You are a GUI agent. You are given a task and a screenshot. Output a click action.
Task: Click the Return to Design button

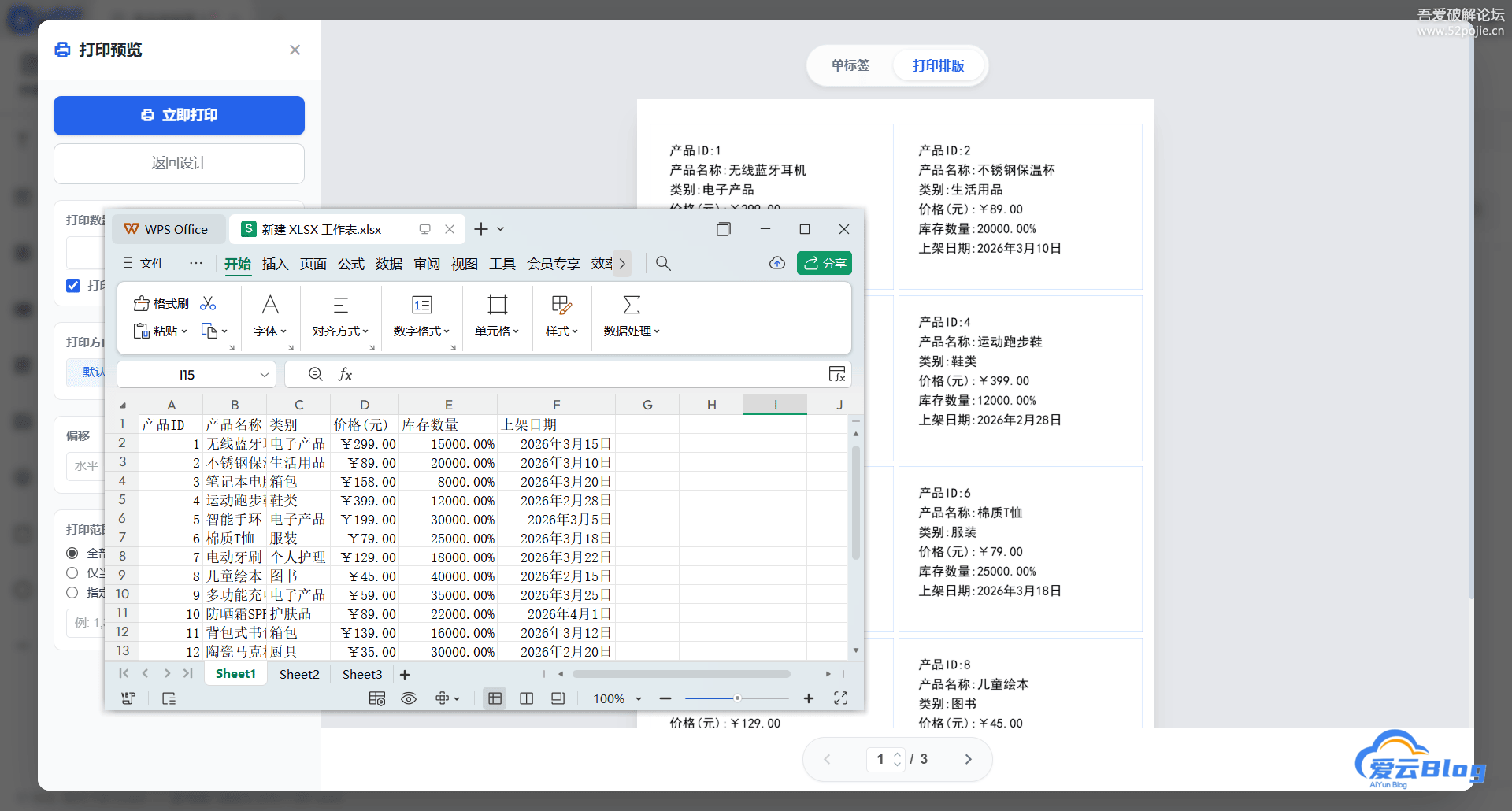(x=179, y=164)
